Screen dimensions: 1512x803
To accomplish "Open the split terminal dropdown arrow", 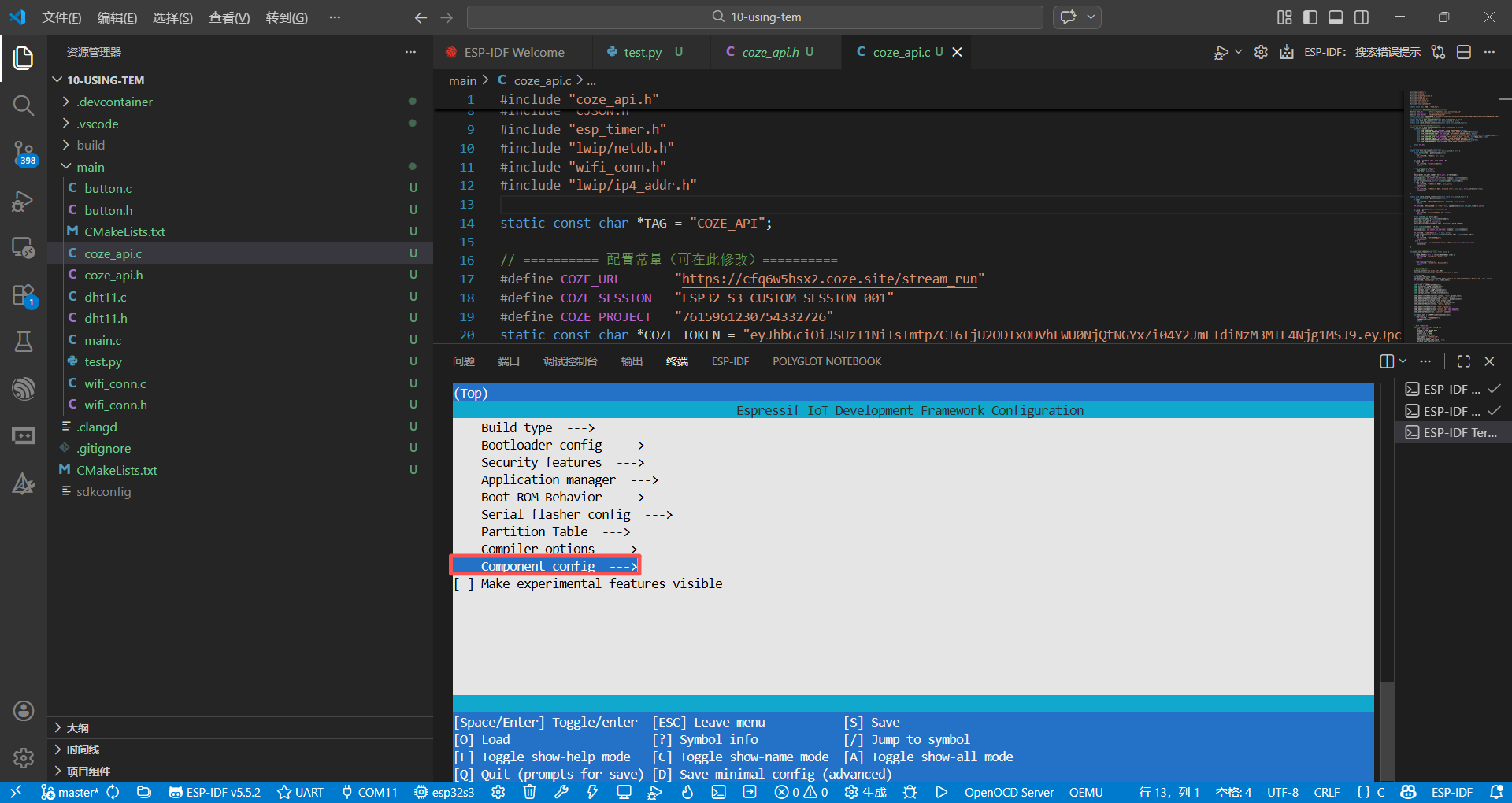I will [1403, 361].
